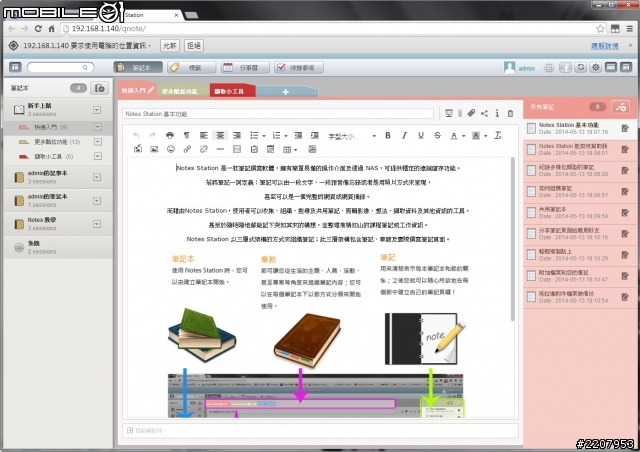
Task: Insert a to-do checkbox item
Action: tap(254, 149)
